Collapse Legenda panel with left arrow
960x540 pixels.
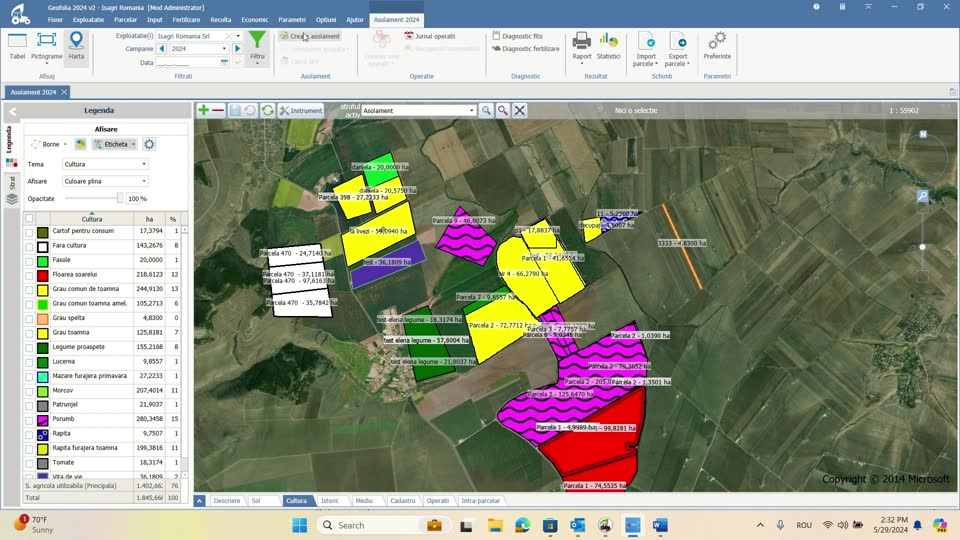click(x=12, y=111)
